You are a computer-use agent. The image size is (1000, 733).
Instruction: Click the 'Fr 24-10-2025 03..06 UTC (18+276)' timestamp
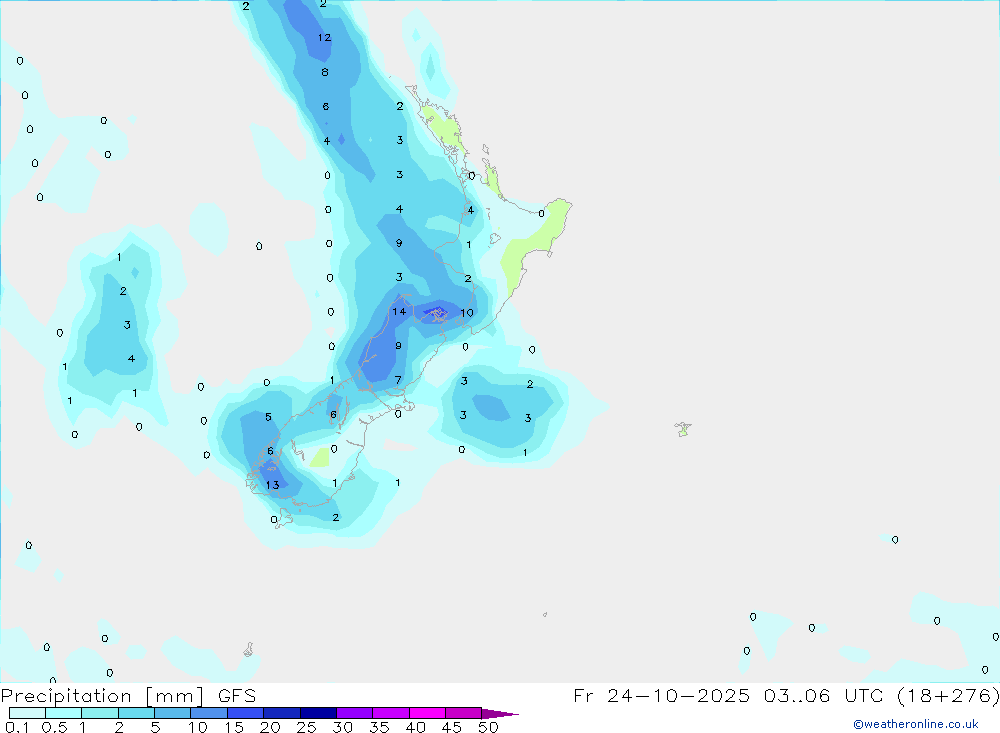[x=786, y=696]
